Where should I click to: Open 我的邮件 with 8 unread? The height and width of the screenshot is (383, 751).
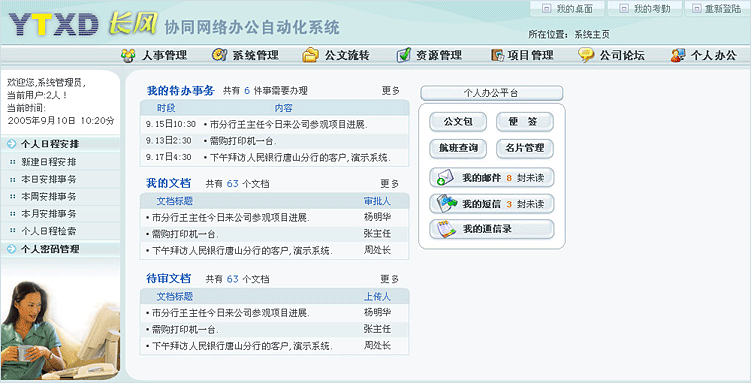[492, 178]
